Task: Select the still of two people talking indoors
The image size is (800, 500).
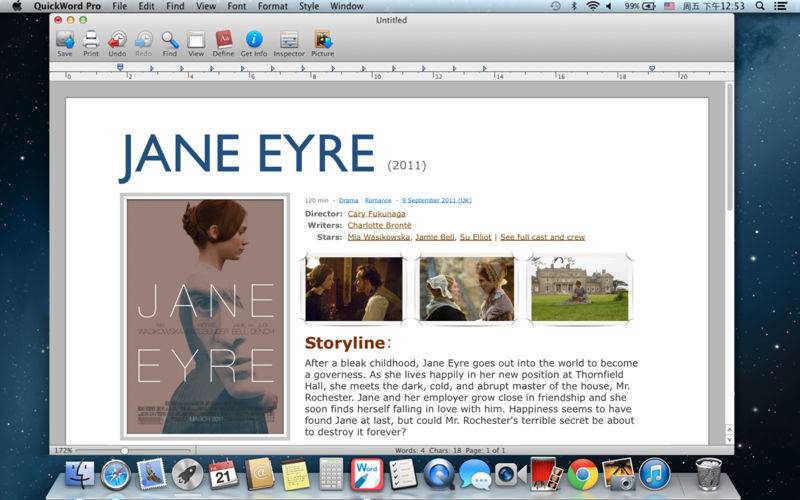Action: click(x=354, y=289)
